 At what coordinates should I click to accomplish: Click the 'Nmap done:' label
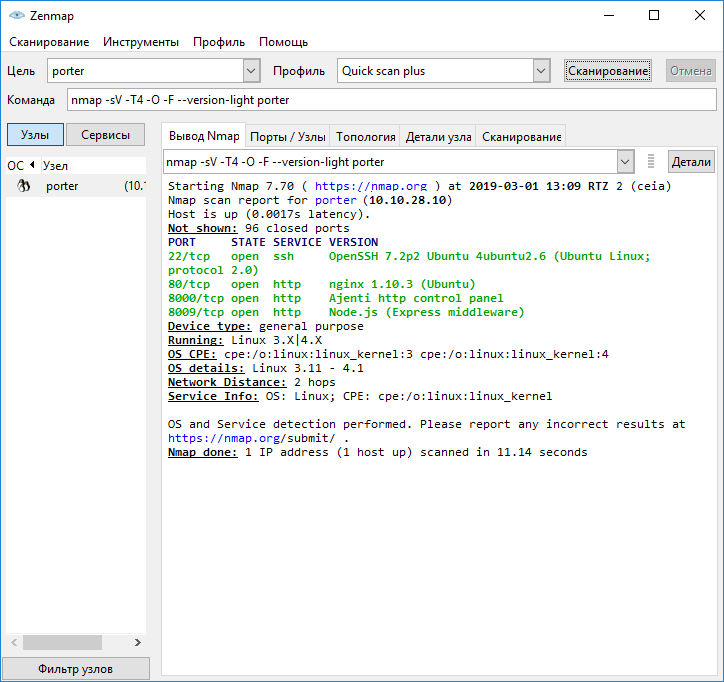203,452
